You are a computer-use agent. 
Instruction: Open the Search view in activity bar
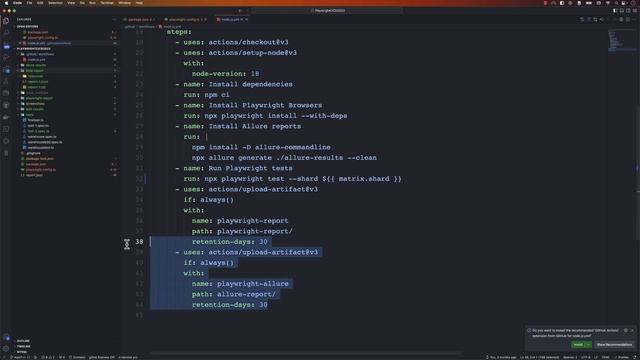[x=6, y=33]
